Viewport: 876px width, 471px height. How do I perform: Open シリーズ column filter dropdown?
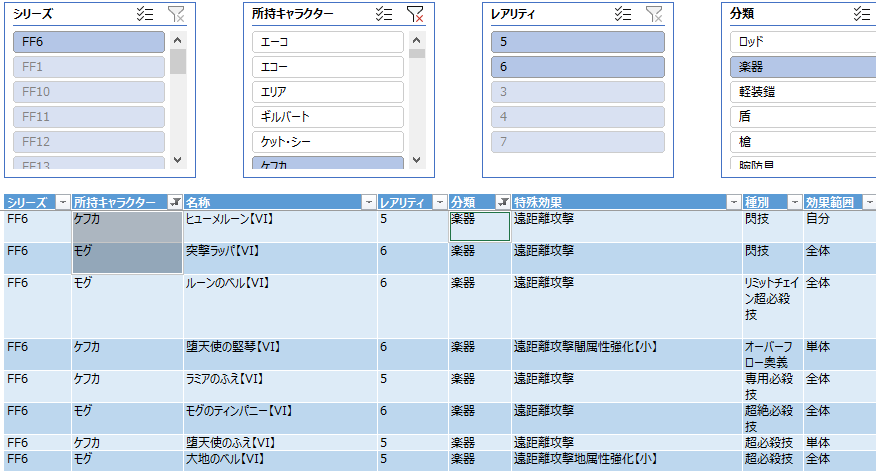click(63, 202)
